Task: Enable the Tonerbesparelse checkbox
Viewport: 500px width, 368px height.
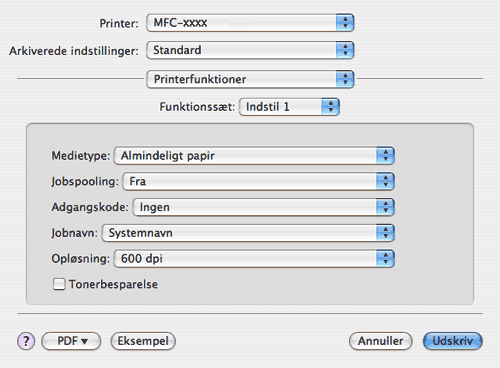Action: point(59,284)
